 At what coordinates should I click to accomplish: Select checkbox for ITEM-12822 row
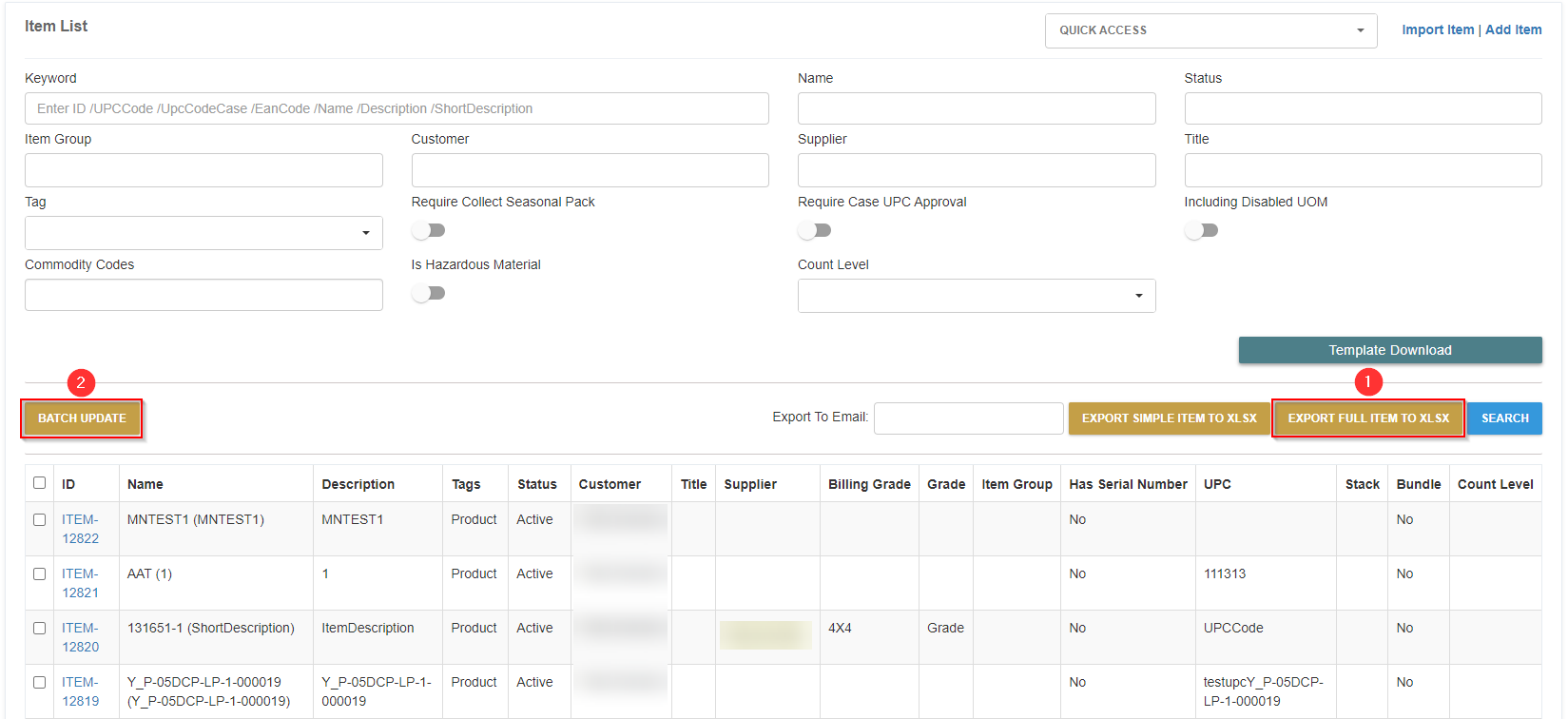click(39, 520)
